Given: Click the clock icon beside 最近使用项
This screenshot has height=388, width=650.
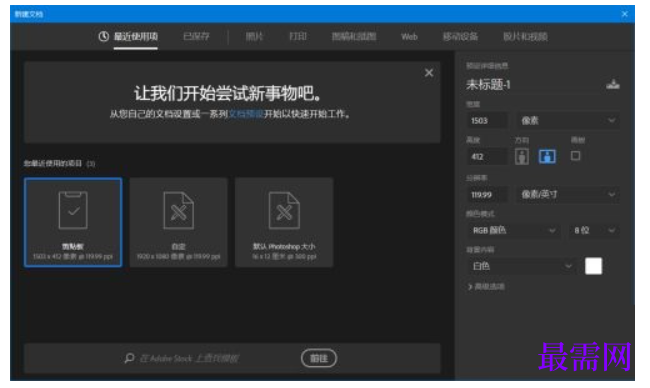Looking at the screenshot, I should click(x=104, y=36).
